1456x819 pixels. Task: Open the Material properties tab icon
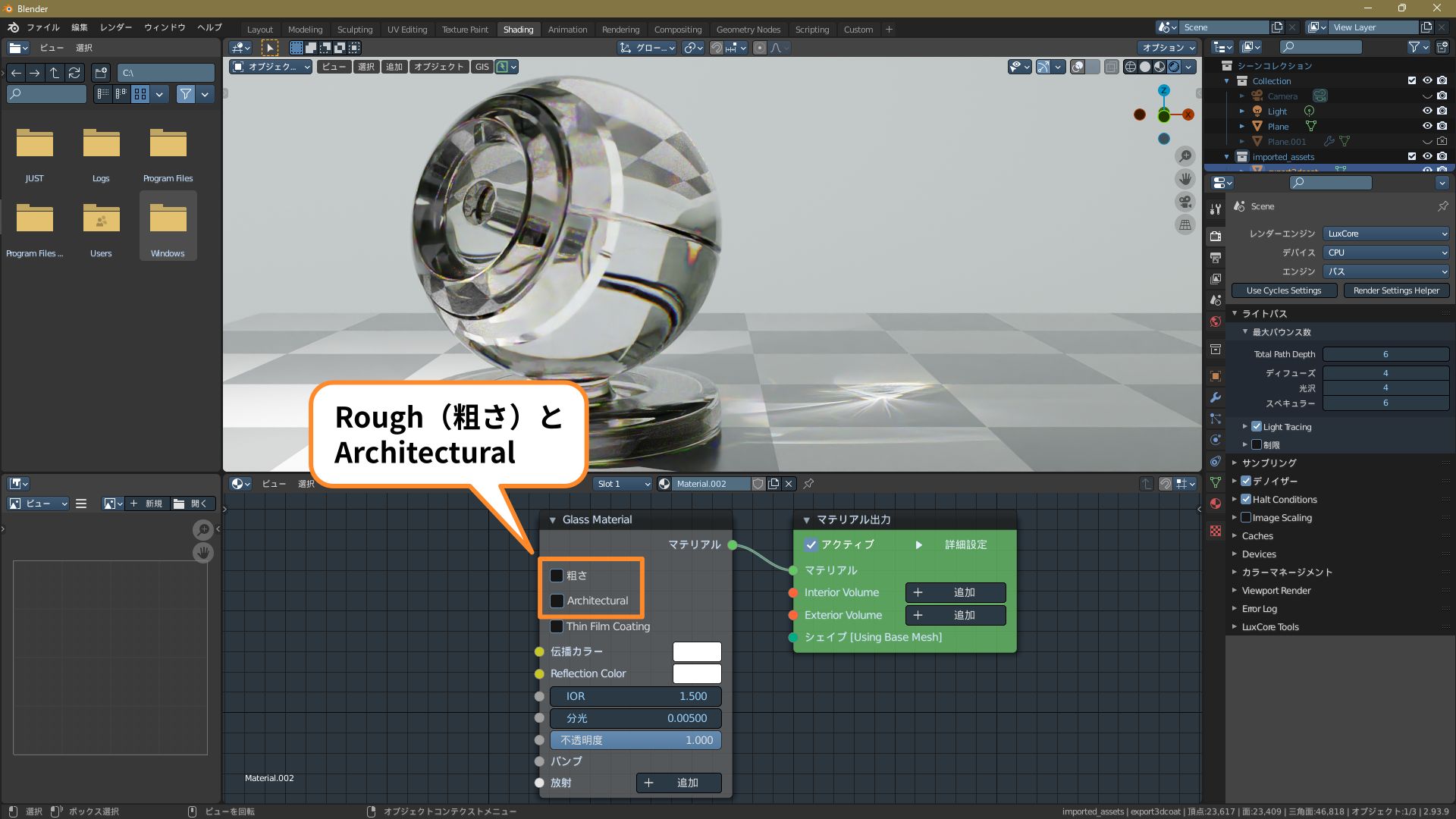(x=1216, y=504)
